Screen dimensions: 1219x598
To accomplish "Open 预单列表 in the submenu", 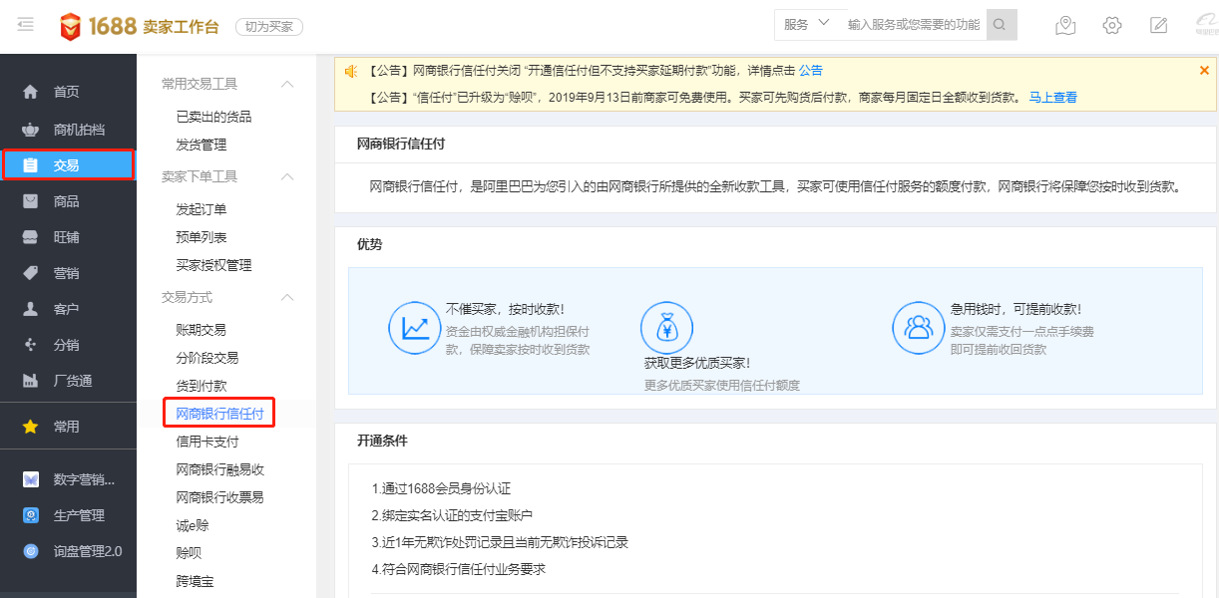I will point(201,237).
